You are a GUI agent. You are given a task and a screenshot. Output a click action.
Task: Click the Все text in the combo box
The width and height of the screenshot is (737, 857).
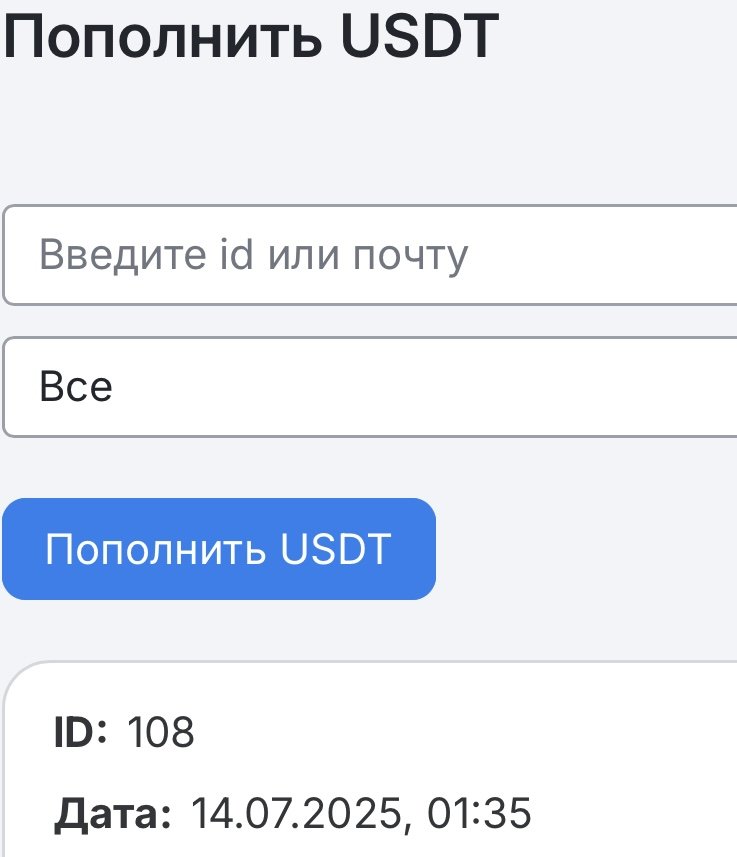pyautogui.click(x=76, y=386)
